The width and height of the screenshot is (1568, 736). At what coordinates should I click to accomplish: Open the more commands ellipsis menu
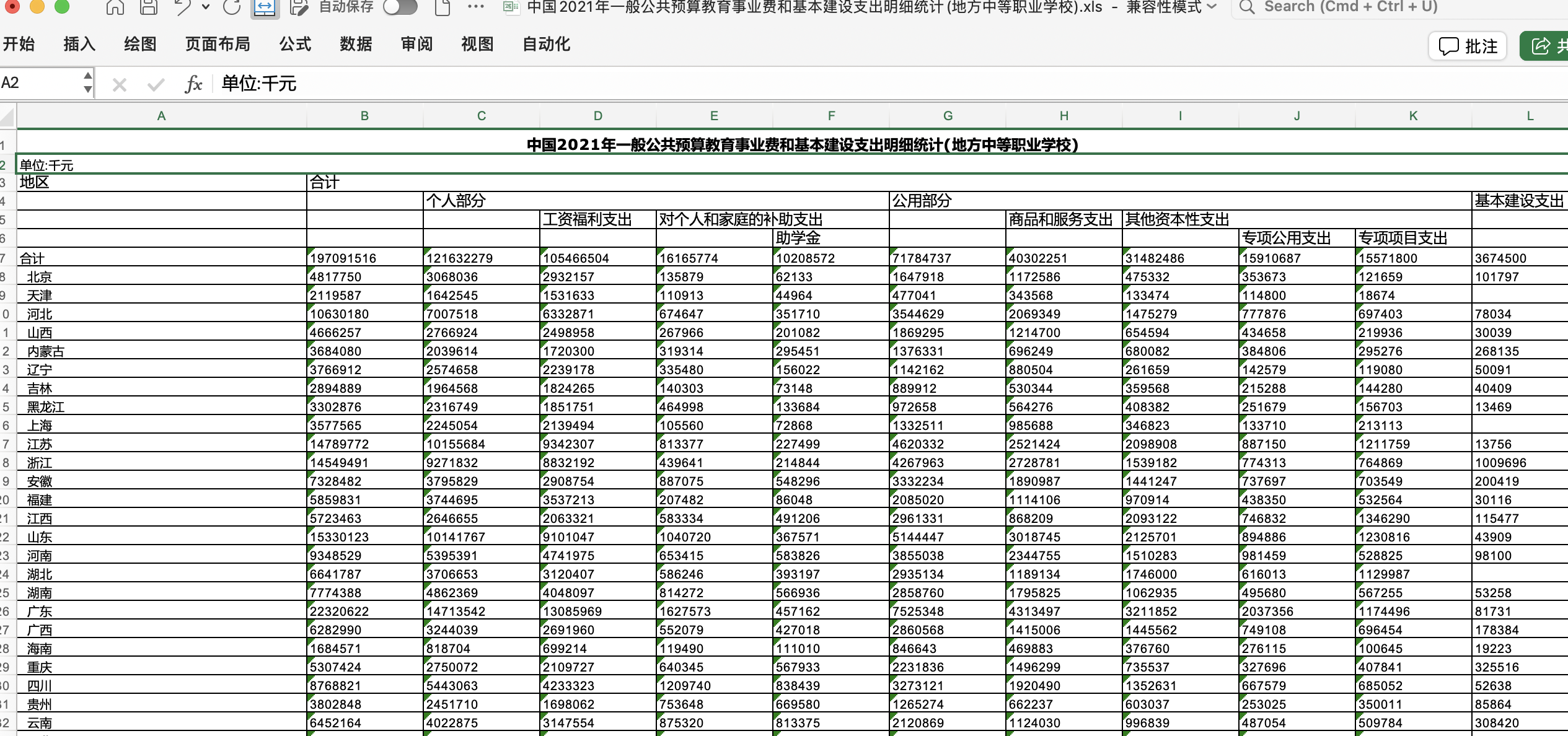pyautogui.click(x=475, y=7)
